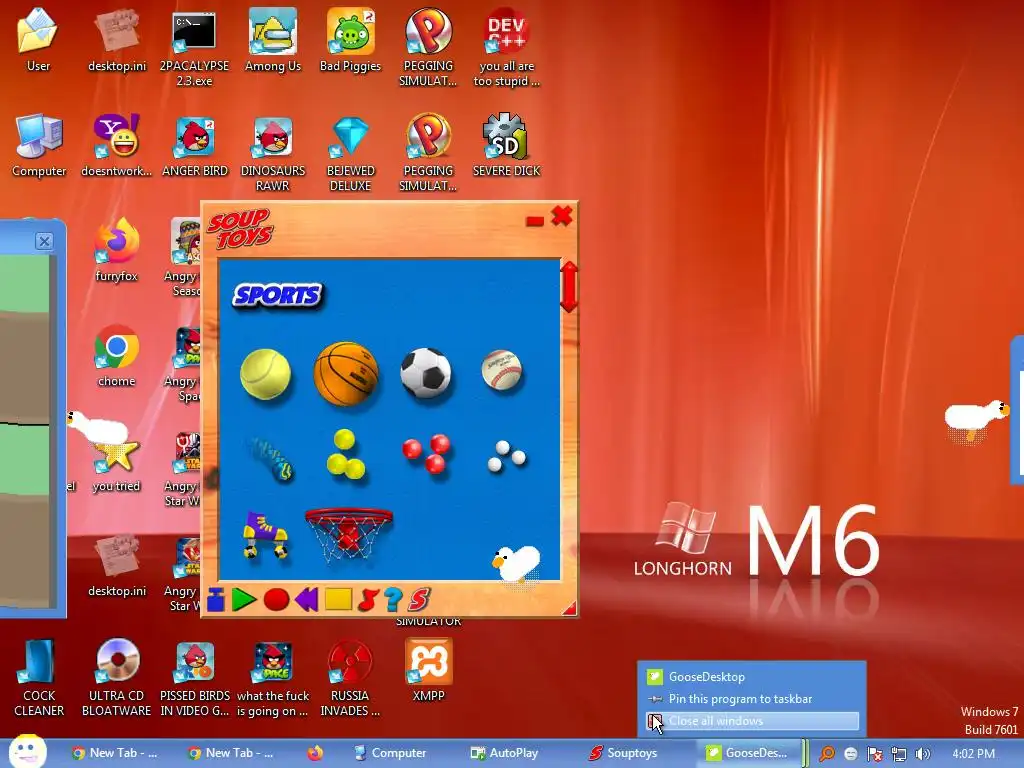Select the three yellow balls toy
The width and height of the screenshot is (1024, 768).
click(345, 454)
